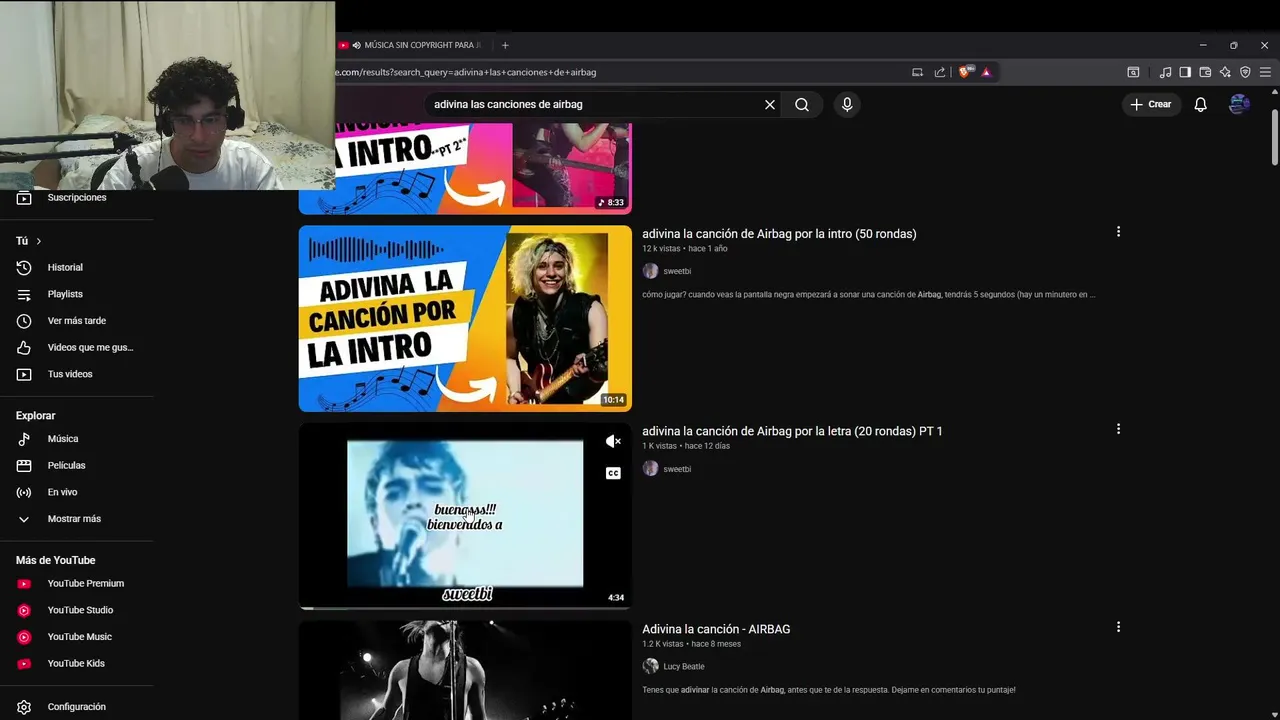This screenshot has height=720, width=1280.
Task: Open Lucy Beatle channel name
Action: [684, 666]
